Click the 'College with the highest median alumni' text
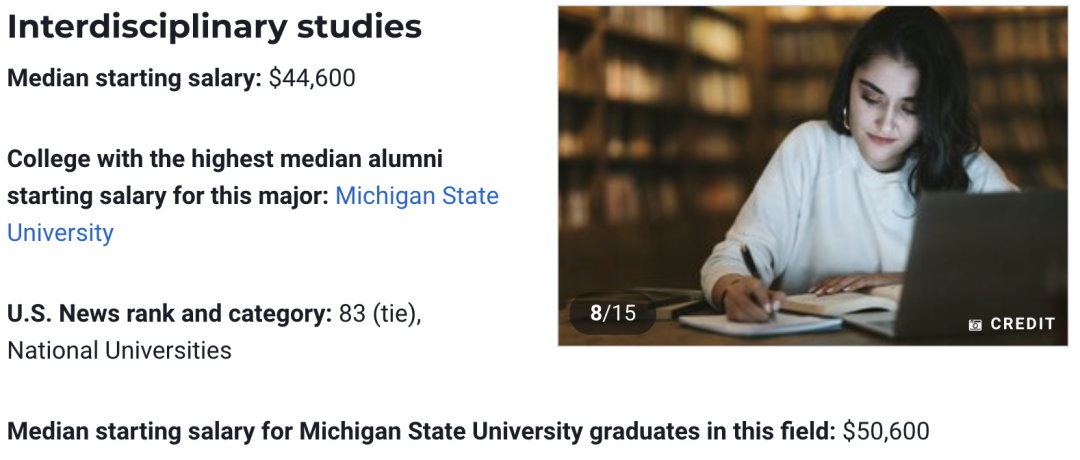Viewport: 1080px width, 460px height. pyautogui.click(x=225, y=159)
